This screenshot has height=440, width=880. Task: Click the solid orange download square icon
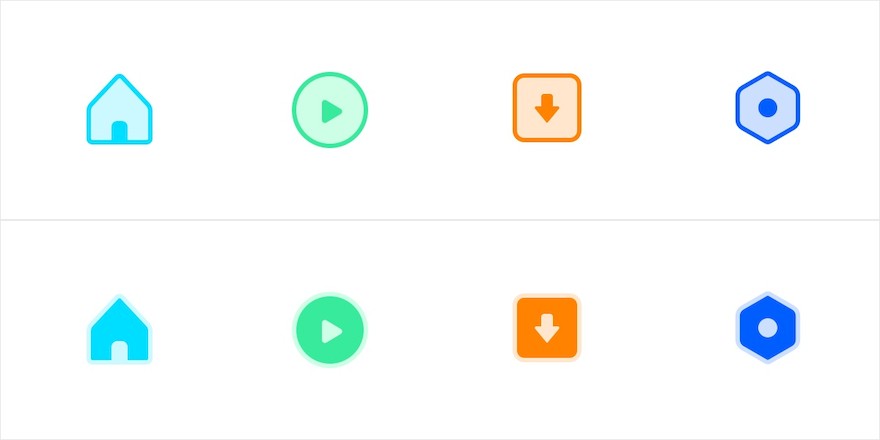tap(547, 328)
